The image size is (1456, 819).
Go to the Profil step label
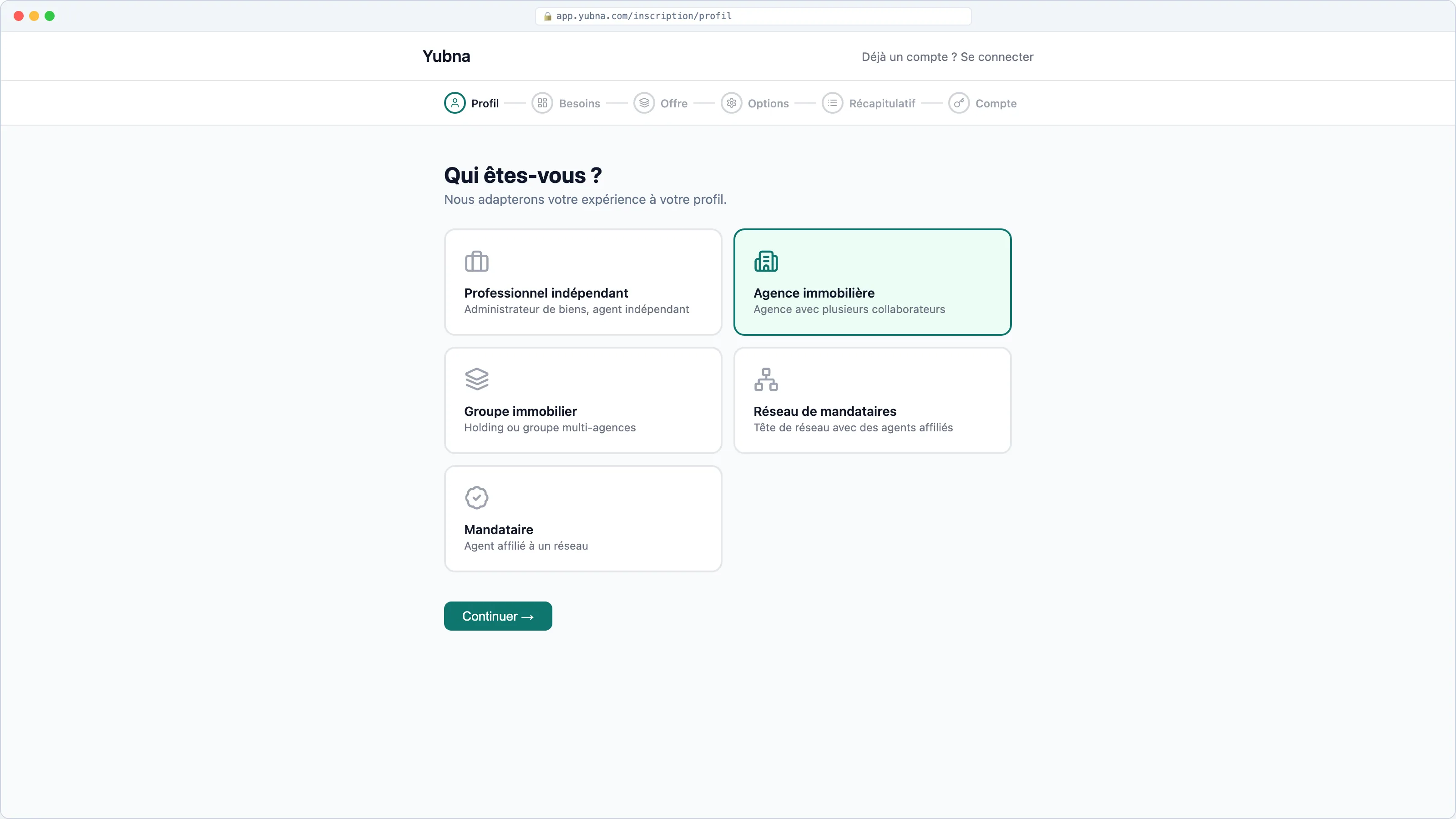[485, 103]
